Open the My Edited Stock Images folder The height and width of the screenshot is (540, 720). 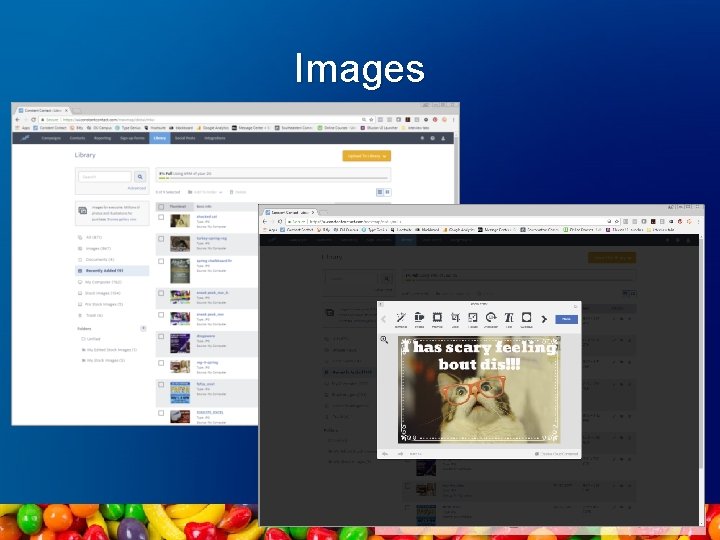[x=109, y=350]
